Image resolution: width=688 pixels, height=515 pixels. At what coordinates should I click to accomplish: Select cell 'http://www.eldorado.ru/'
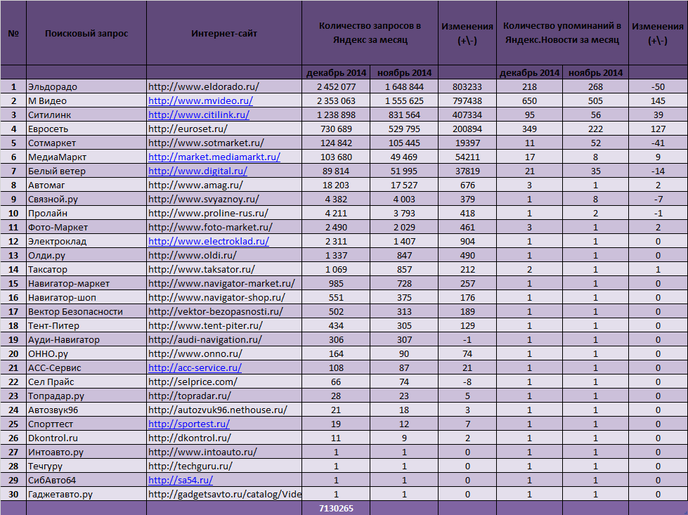(x=224, y=87)
